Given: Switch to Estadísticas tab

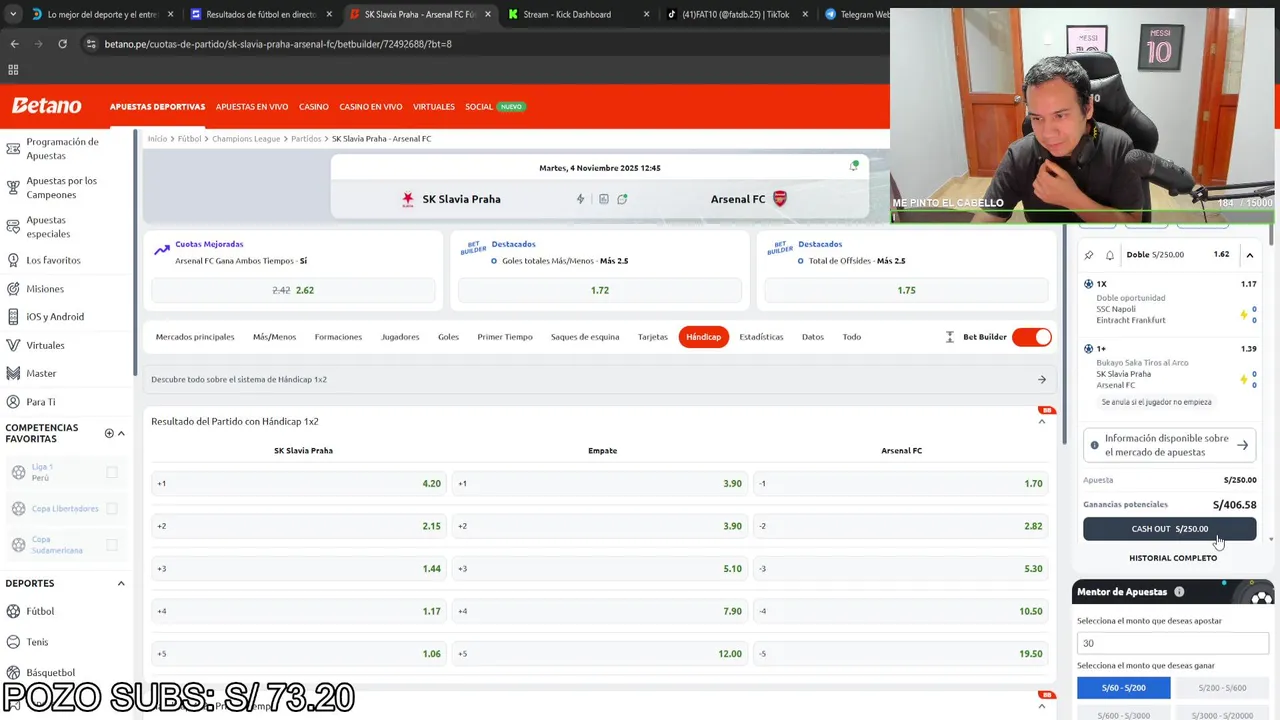Looking at the screenshot, I should 761,337.
